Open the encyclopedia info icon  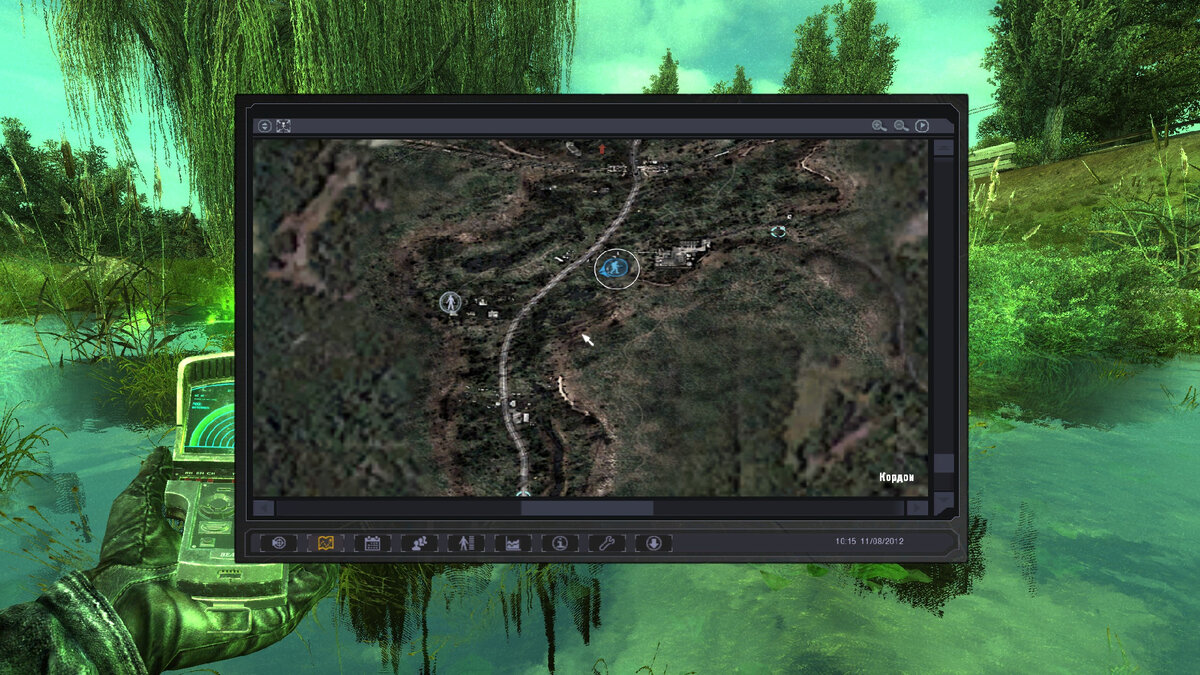[x=560, y=543]
